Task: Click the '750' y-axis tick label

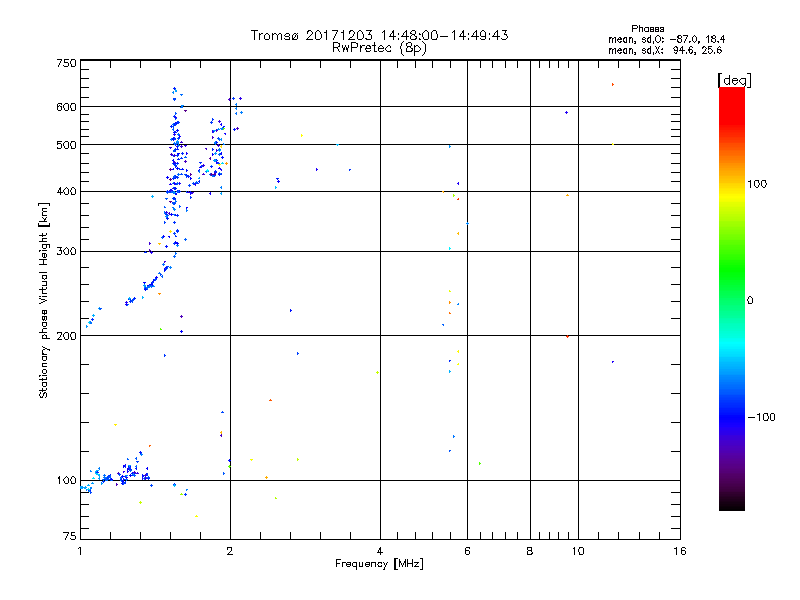Action: click(66, 63)
